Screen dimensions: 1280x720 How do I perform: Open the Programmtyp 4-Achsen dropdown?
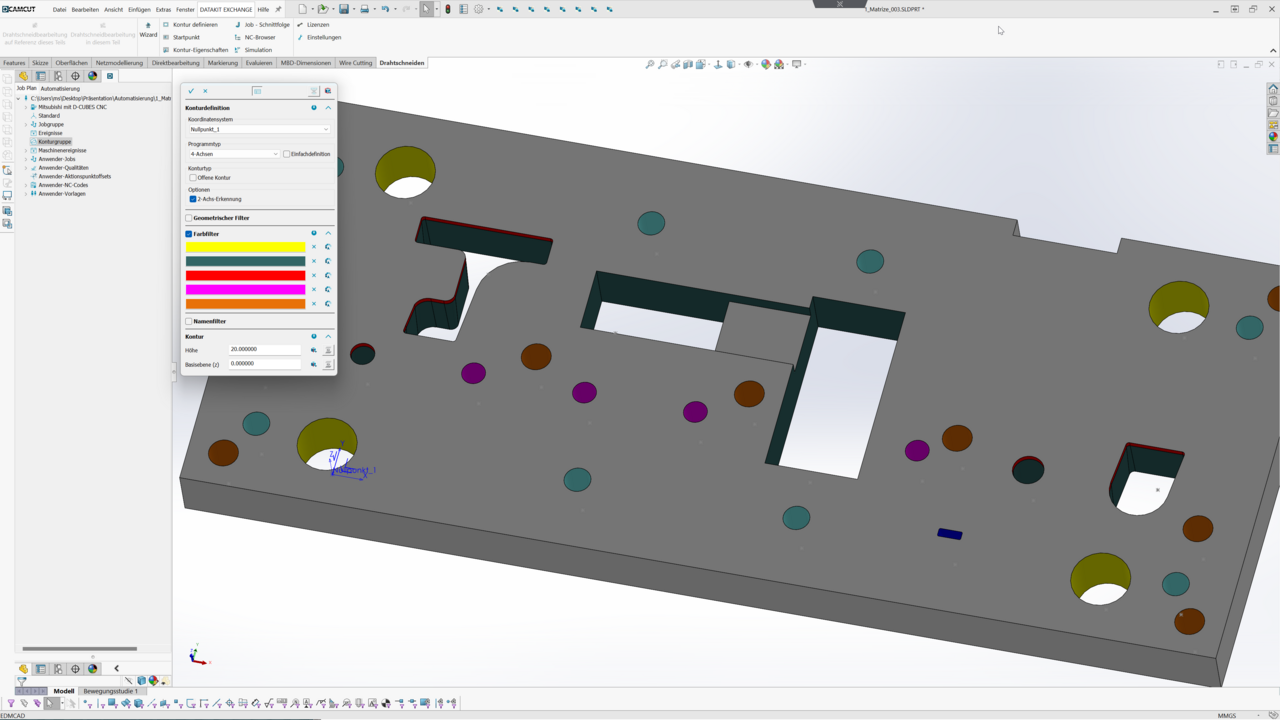point(234,154)
